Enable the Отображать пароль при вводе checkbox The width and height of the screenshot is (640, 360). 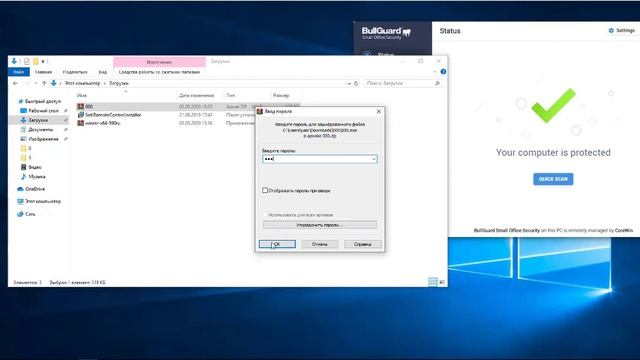pyautogui.click(x=265, y=191)
